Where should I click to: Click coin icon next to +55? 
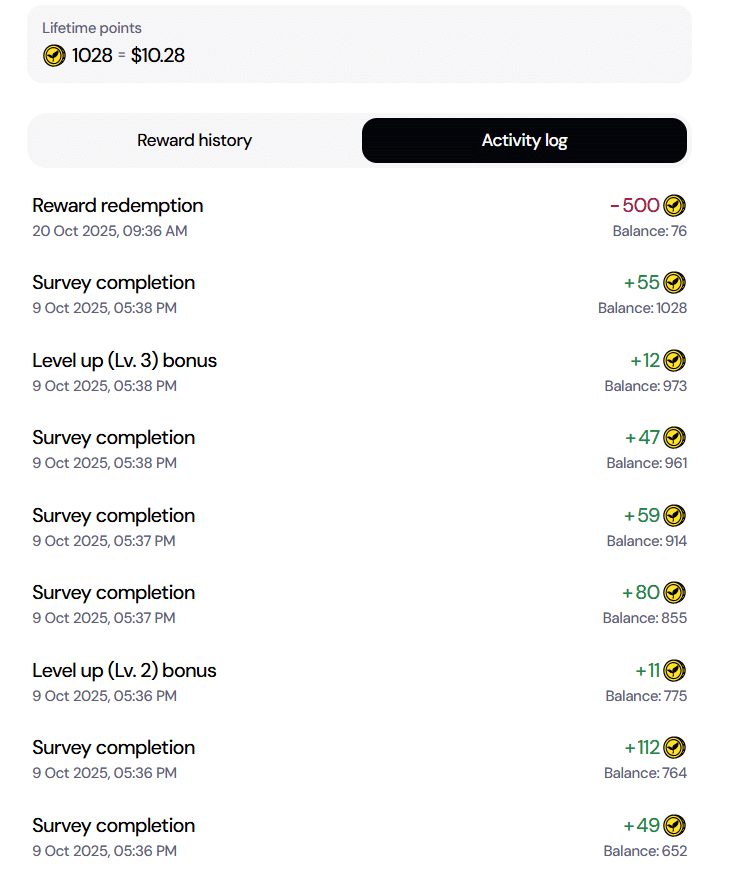pos(675,283)
